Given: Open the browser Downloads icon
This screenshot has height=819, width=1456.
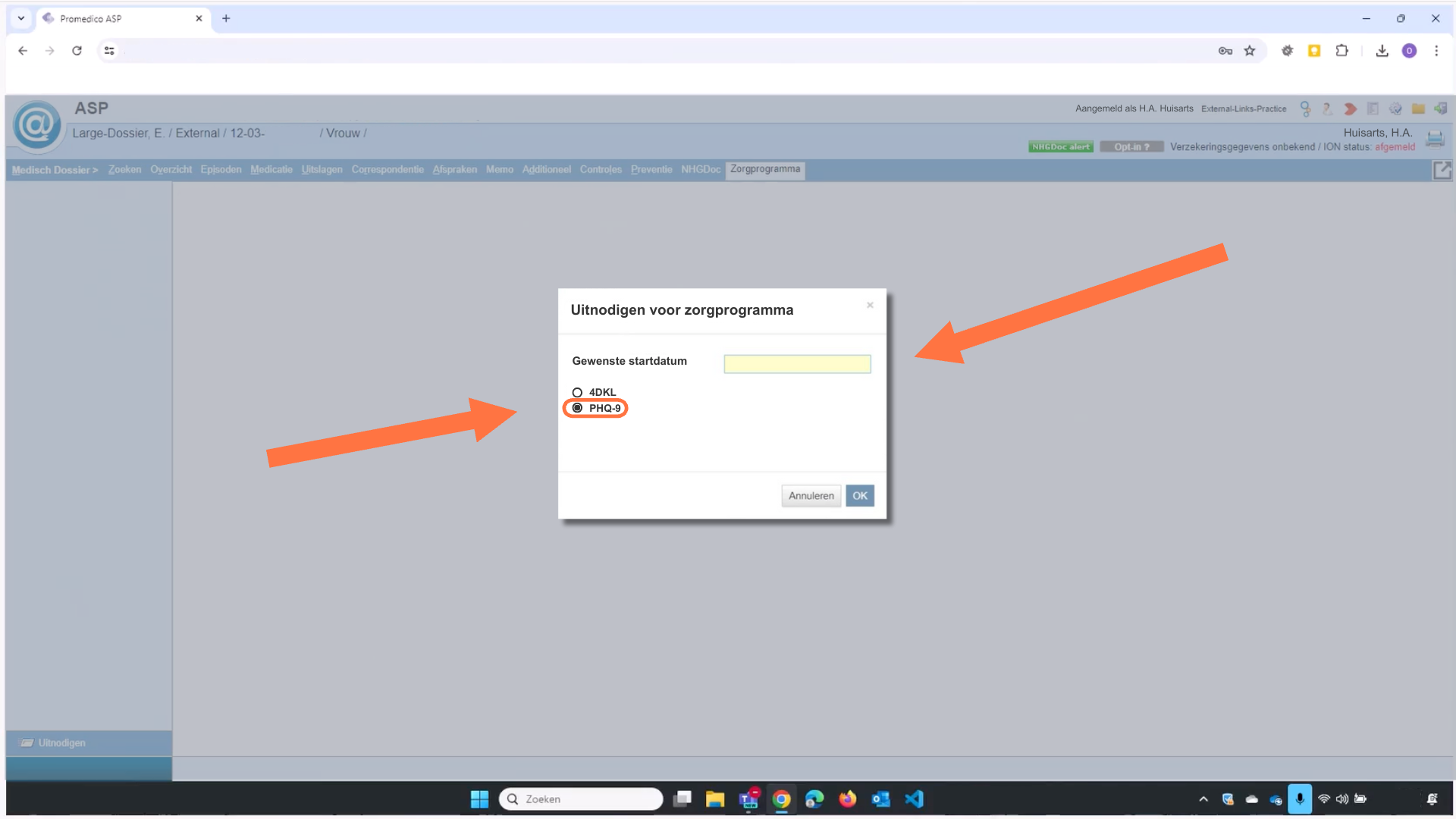Looking at the screenshot, I should coord(1382,51).
